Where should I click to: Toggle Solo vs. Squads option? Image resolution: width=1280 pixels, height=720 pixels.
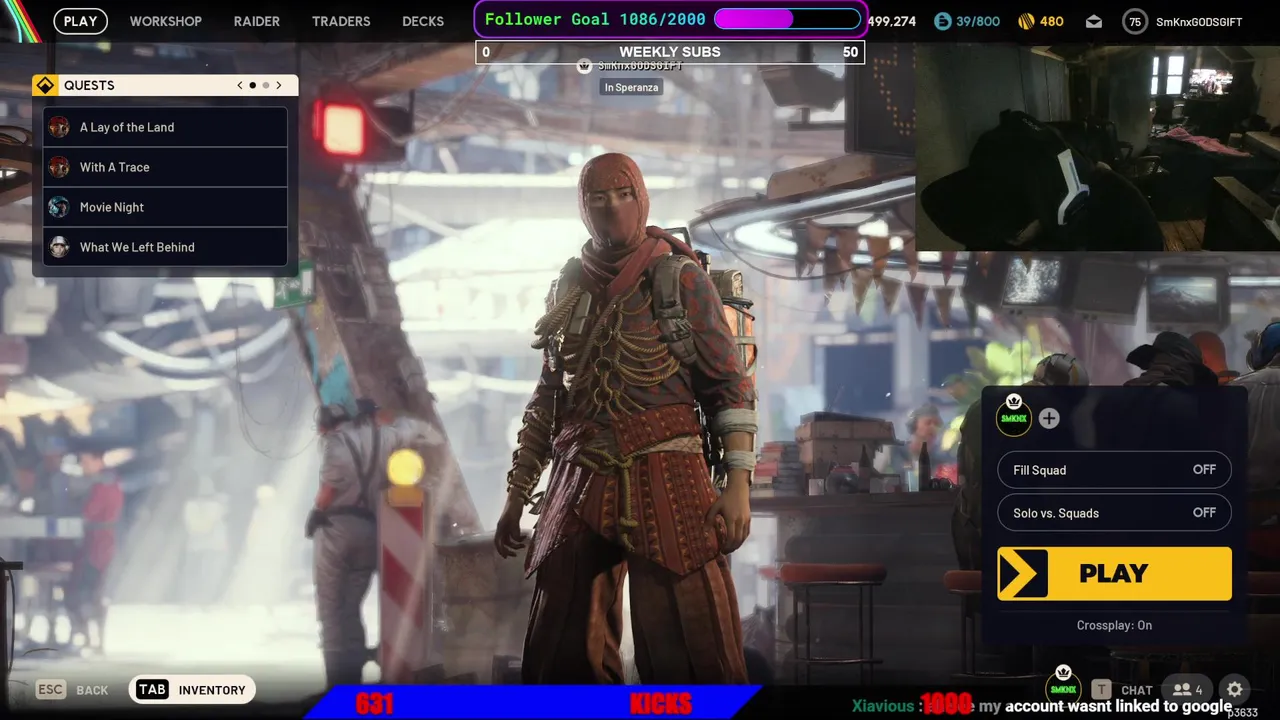(1114, 513)
